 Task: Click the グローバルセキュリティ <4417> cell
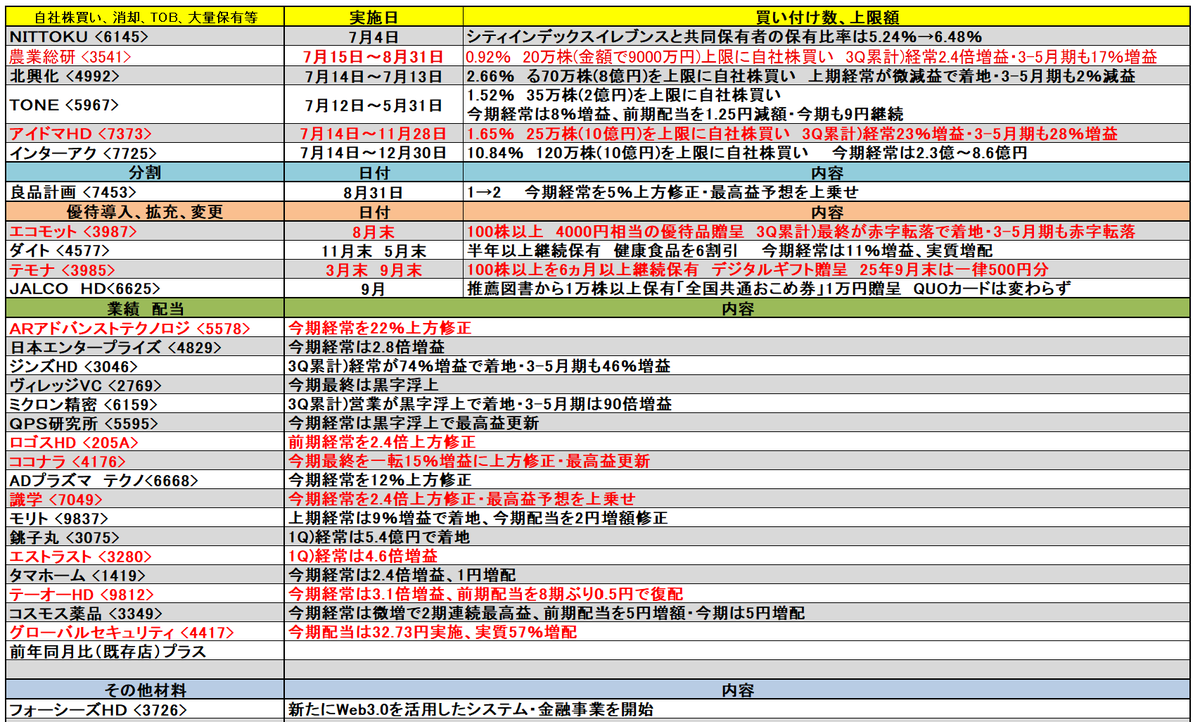(x=144, y=632)
